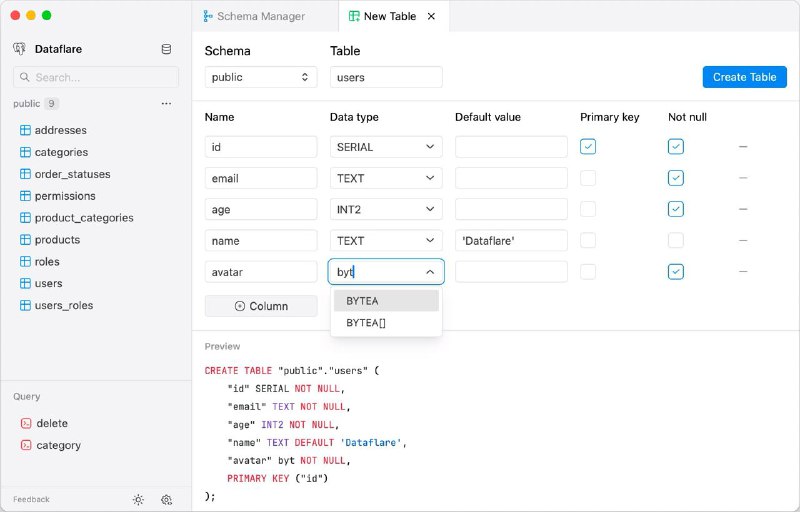Remove the avatar column with minus icon

pos(743,271)
